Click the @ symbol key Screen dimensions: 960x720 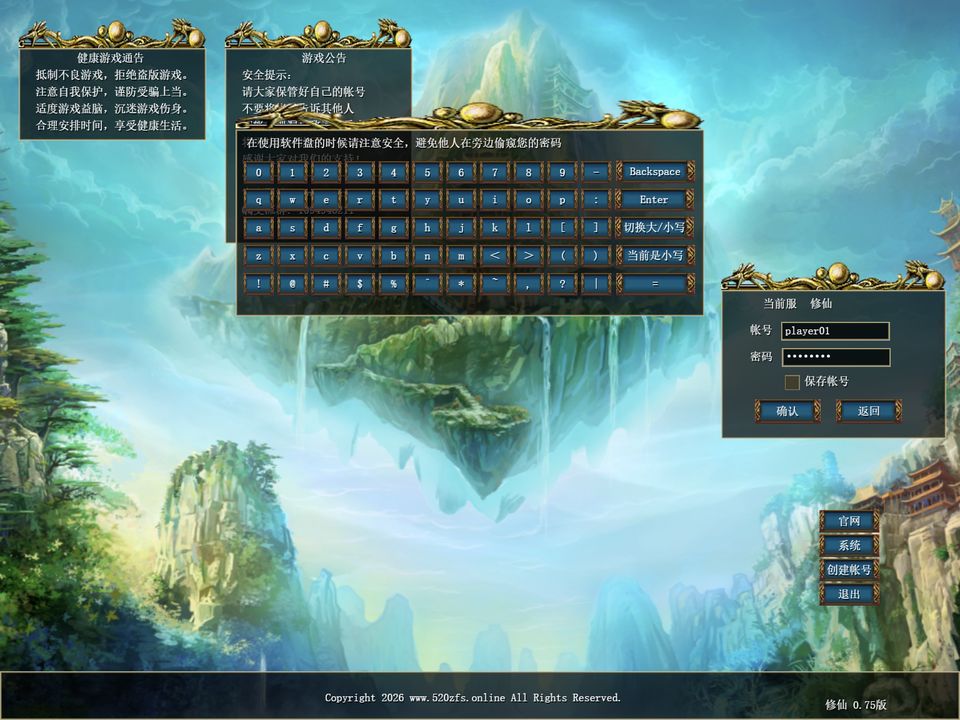(292, 283)
